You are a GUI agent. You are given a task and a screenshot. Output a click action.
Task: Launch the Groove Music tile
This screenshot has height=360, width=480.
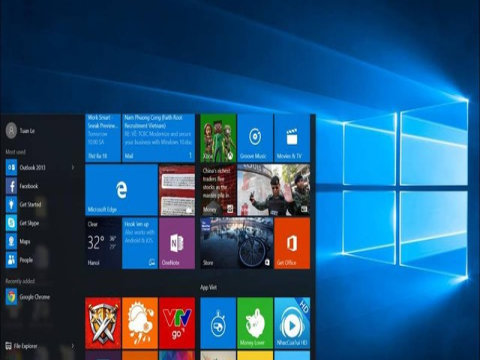[255, 138]
